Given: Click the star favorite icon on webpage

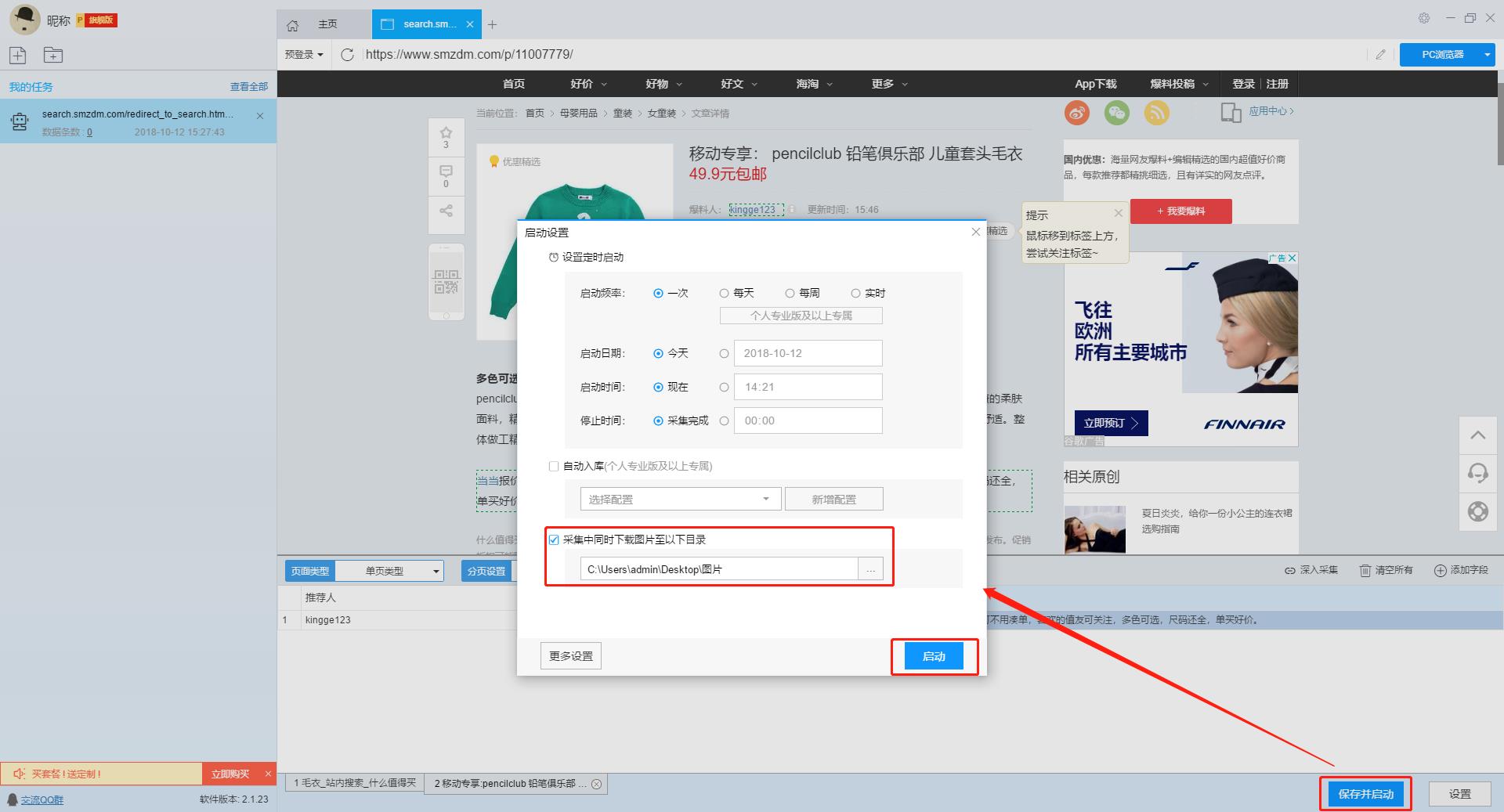Looking at the screenshot, I should [446, 132].
